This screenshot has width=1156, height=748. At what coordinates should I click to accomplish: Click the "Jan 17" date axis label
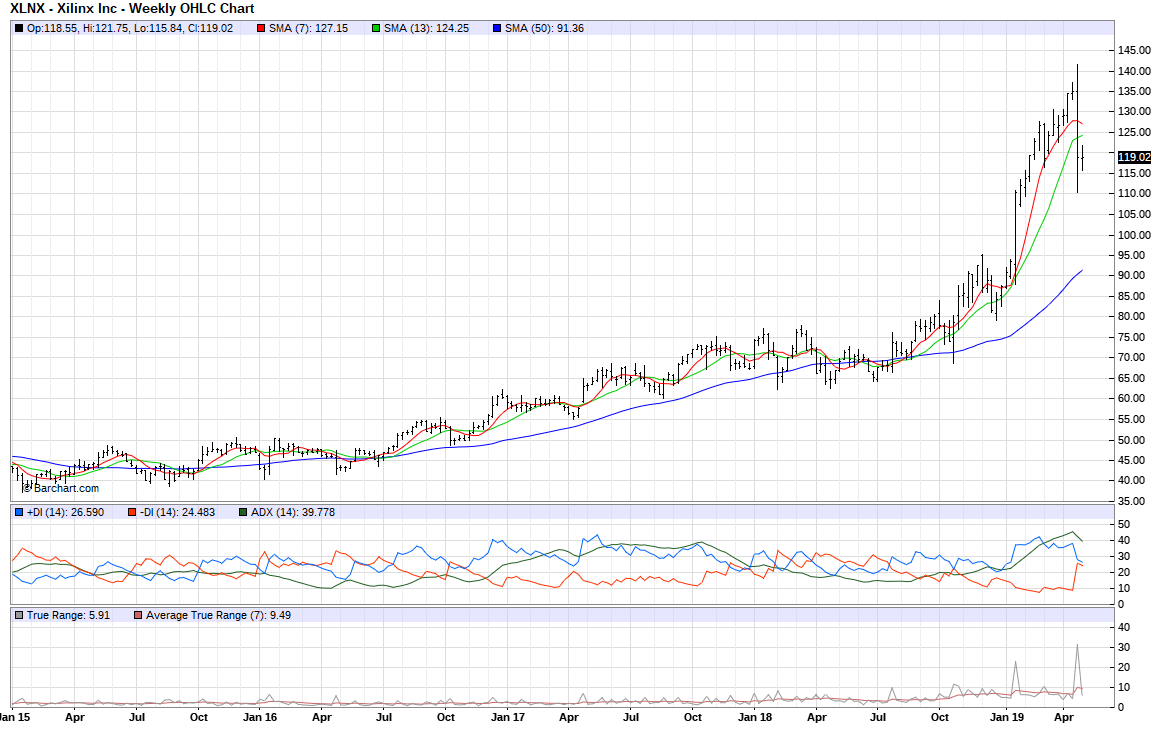coord(508,717)
